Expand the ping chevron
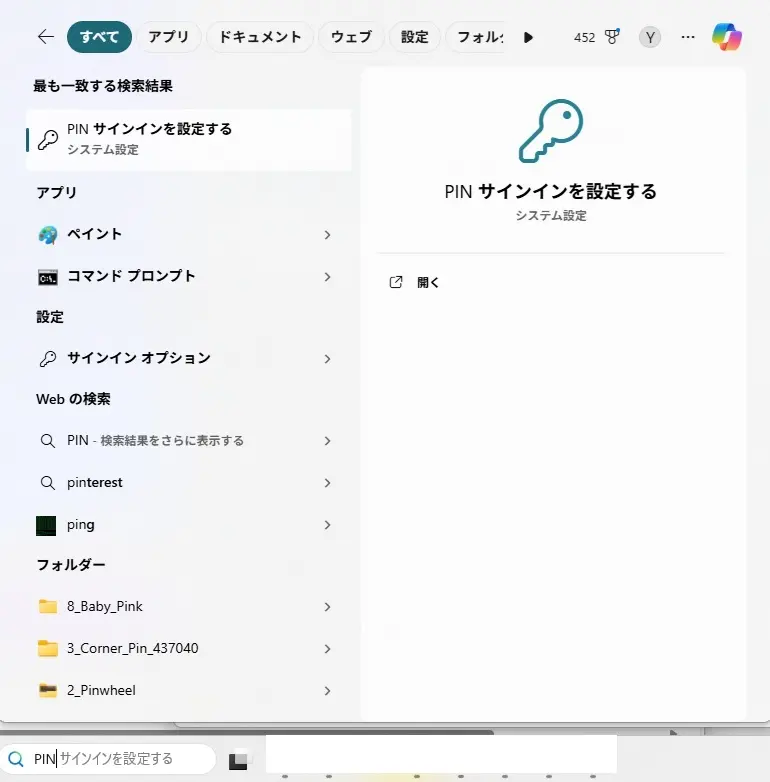Viewport: 770px width, 782px height. (327, 525)
